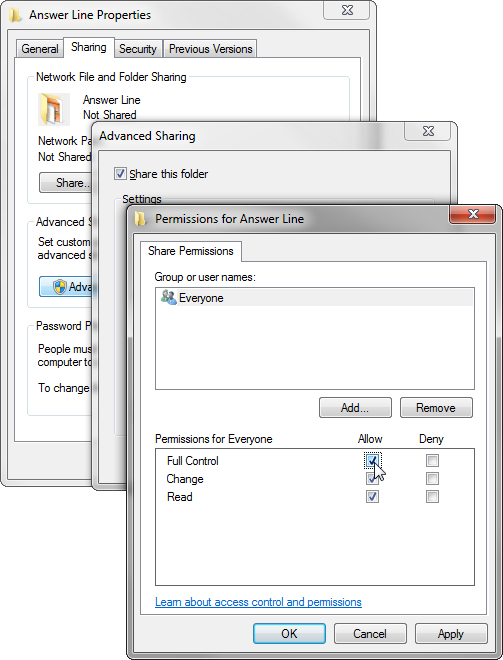The height and width of the screenshot is (660, 503).
Task: Toggle Allow checkbox for Read
Action: click(372, 496)
